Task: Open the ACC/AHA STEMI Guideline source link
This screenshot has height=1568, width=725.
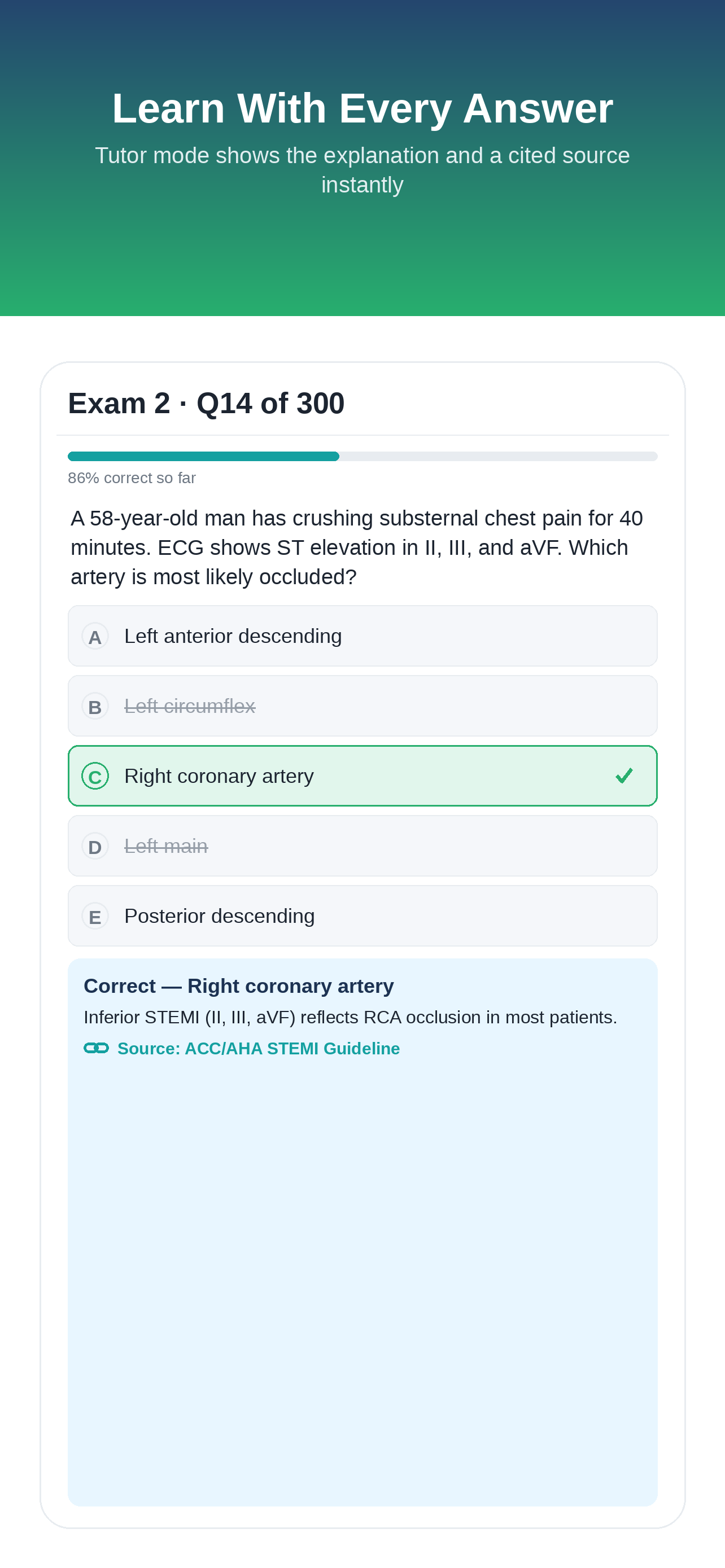Action: (258, 1048)
